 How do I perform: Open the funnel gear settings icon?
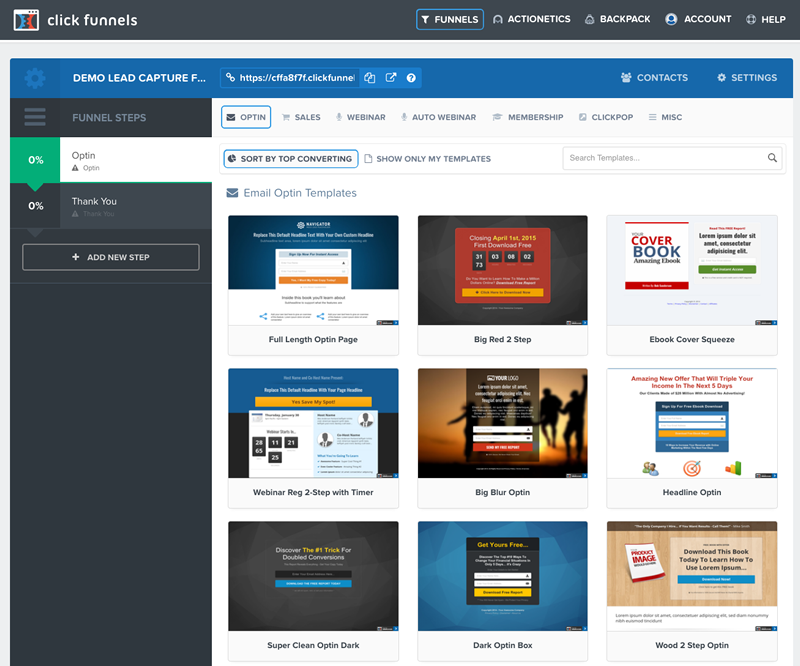[35, 78]
